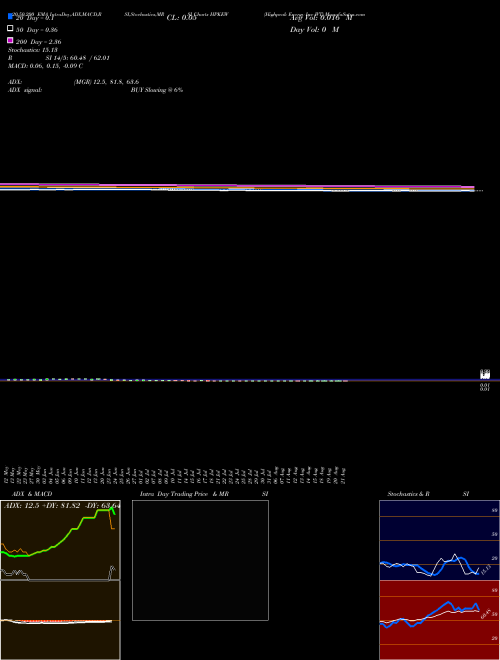This screenshot has height=660, width=500.
Task: Click the 'SI 14/3: 60.48 / 62.01' reading
Action: coord(77,58)
